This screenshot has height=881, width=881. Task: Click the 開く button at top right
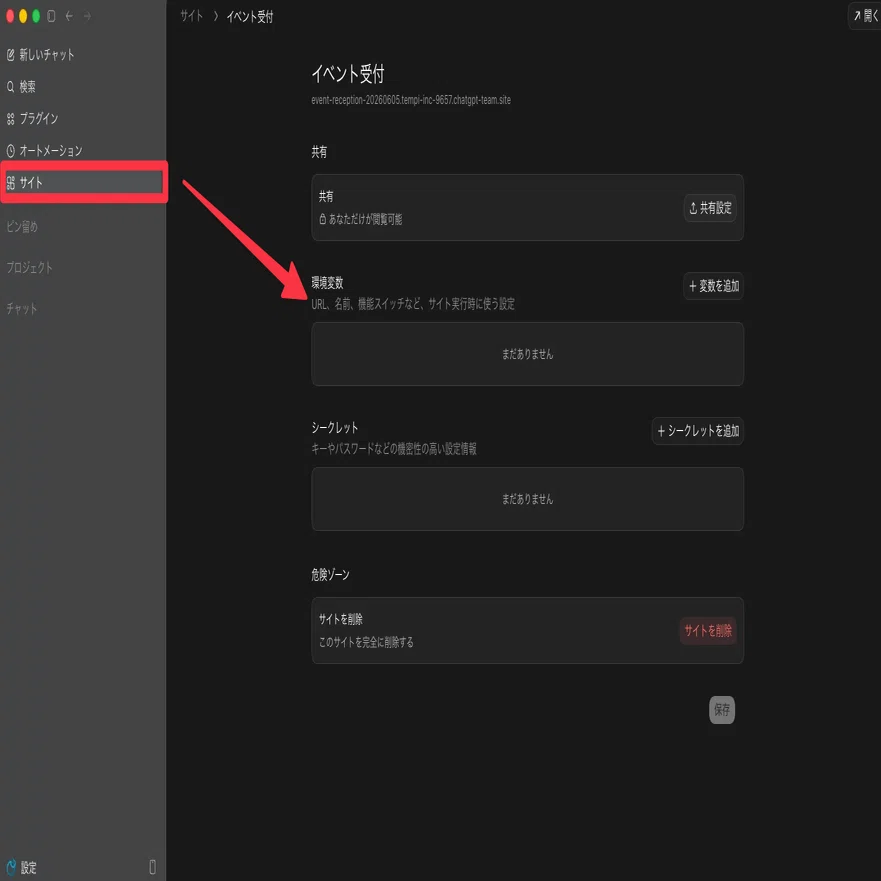tap(865, 16)
